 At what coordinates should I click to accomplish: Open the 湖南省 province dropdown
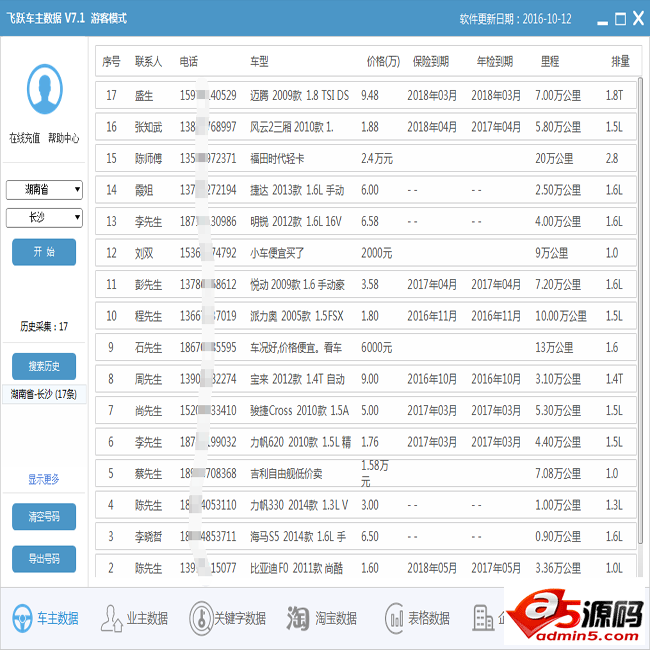coord(44,190)
